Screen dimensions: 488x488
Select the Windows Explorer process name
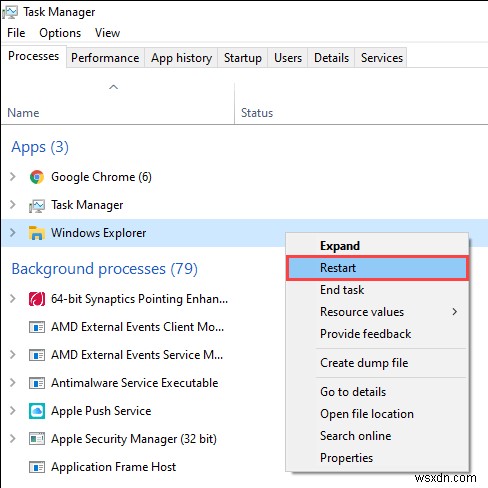tap(98, 233)
